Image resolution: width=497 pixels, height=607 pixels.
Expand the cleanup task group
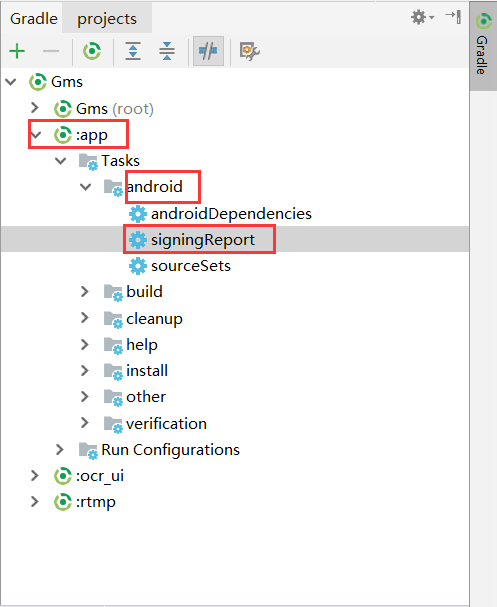click(85, 318)
